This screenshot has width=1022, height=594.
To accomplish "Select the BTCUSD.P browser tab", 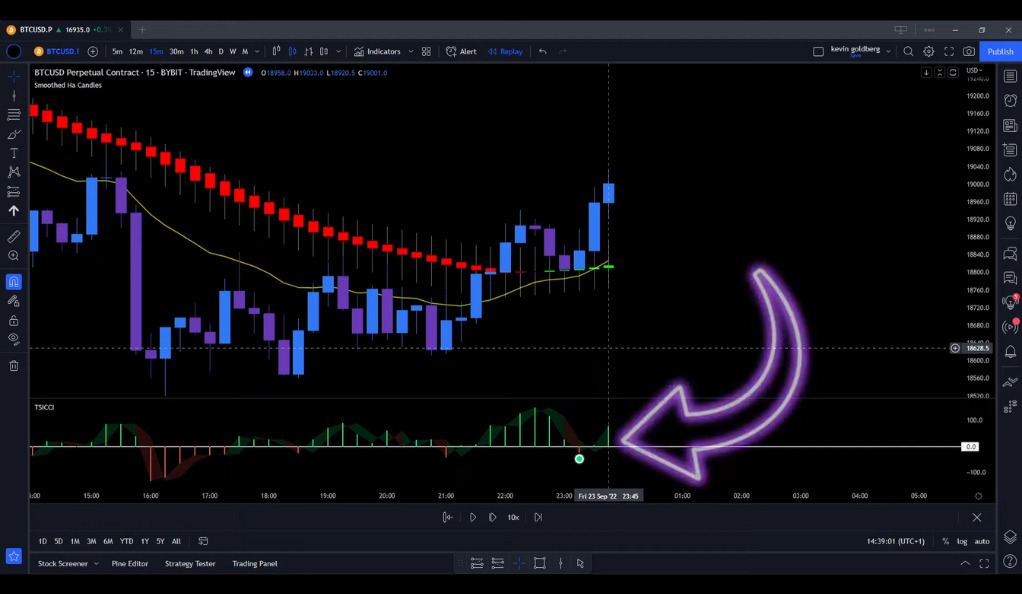I will 65,30.
